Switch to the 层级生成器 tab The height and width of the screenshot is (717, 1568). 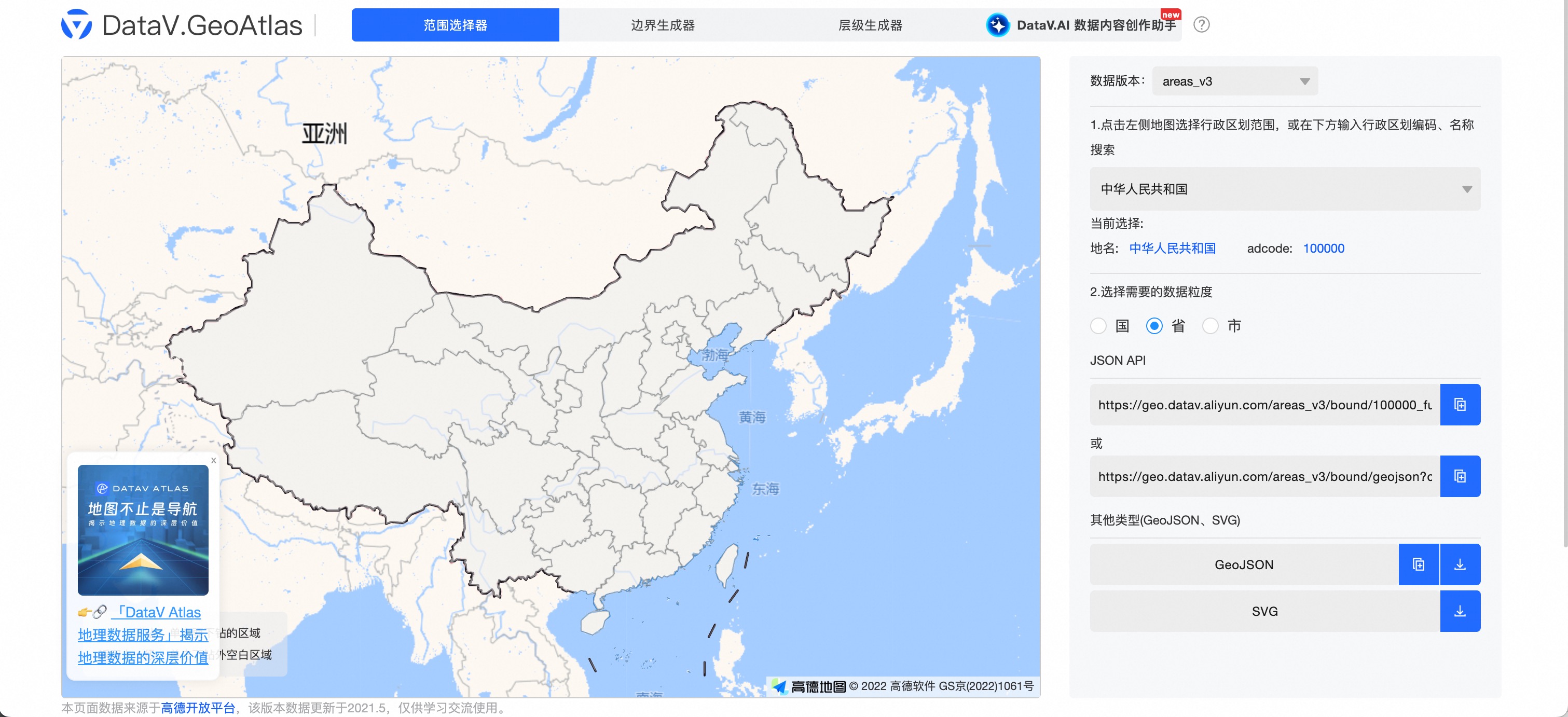(870, 25)
